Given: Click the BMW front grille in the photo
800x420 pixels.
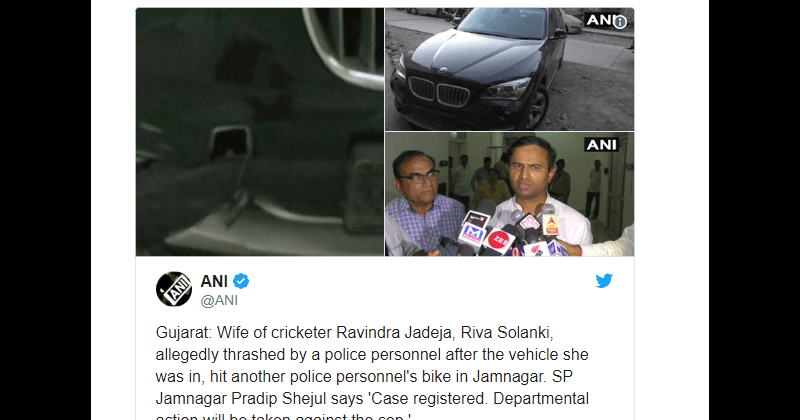Looking at the screenshot, I should (x=439, y=92).
